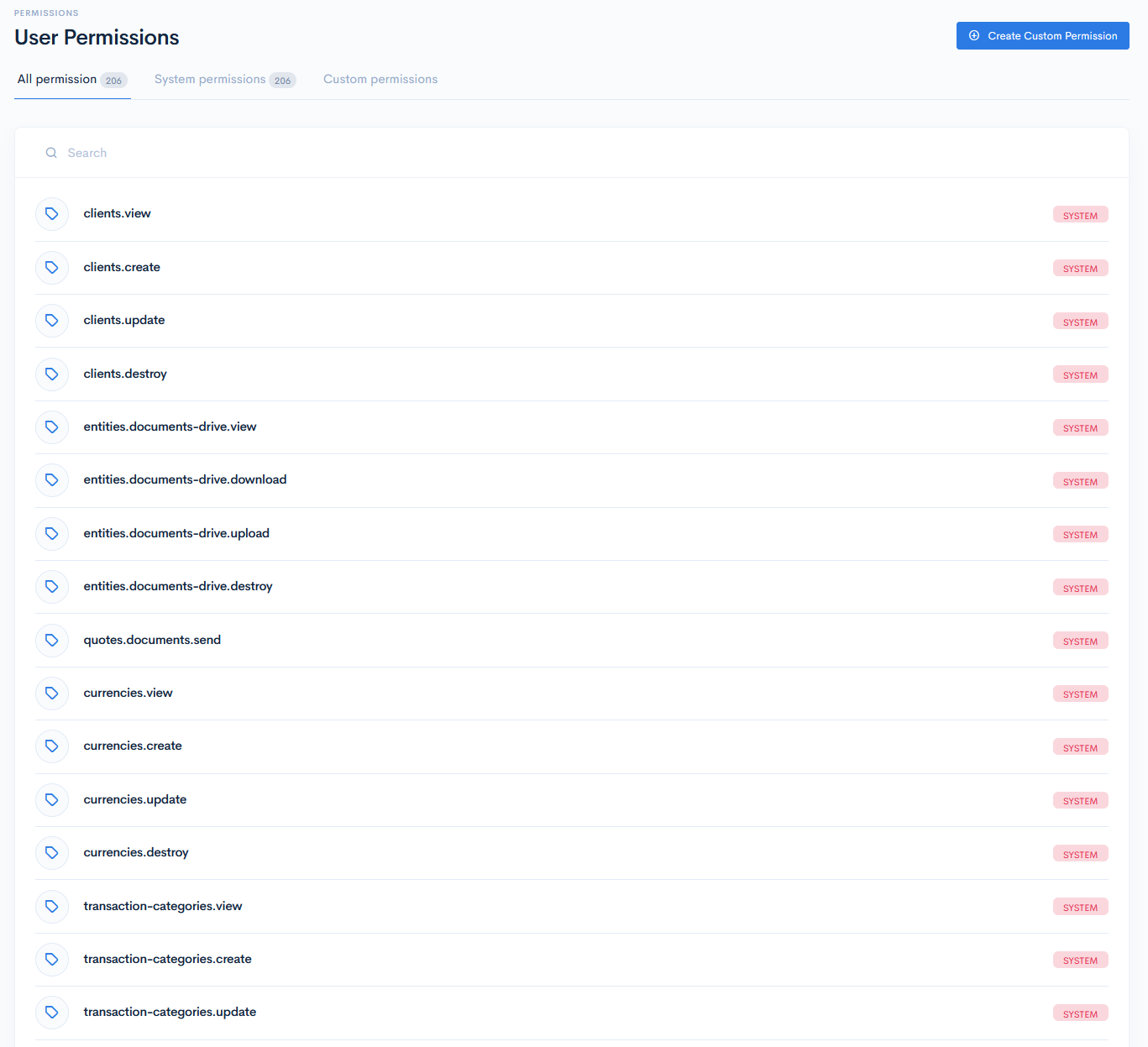Click the tag icon for entities.documents-drive.view
Screen dimensions: 1148x1047
(x=52, y=427)
